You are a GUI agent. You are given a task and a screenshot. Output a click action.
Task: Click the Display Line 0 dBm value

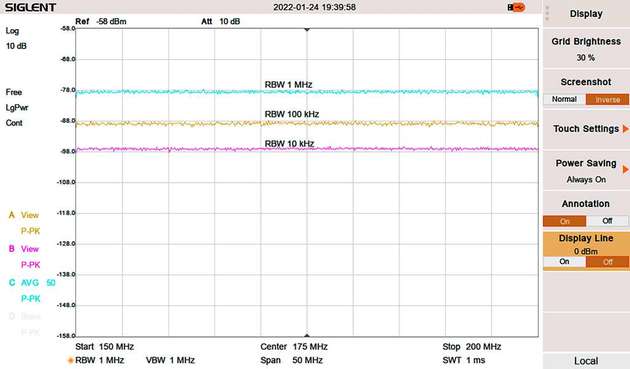point(586,252)
